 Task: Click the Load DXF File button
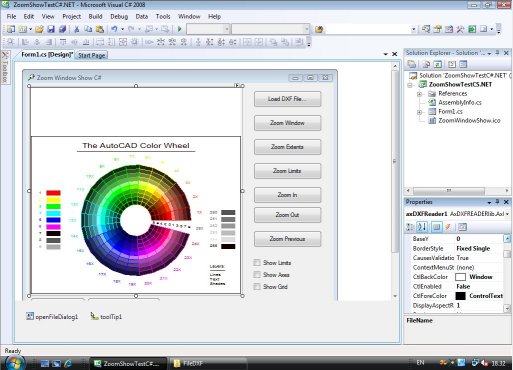287,99
